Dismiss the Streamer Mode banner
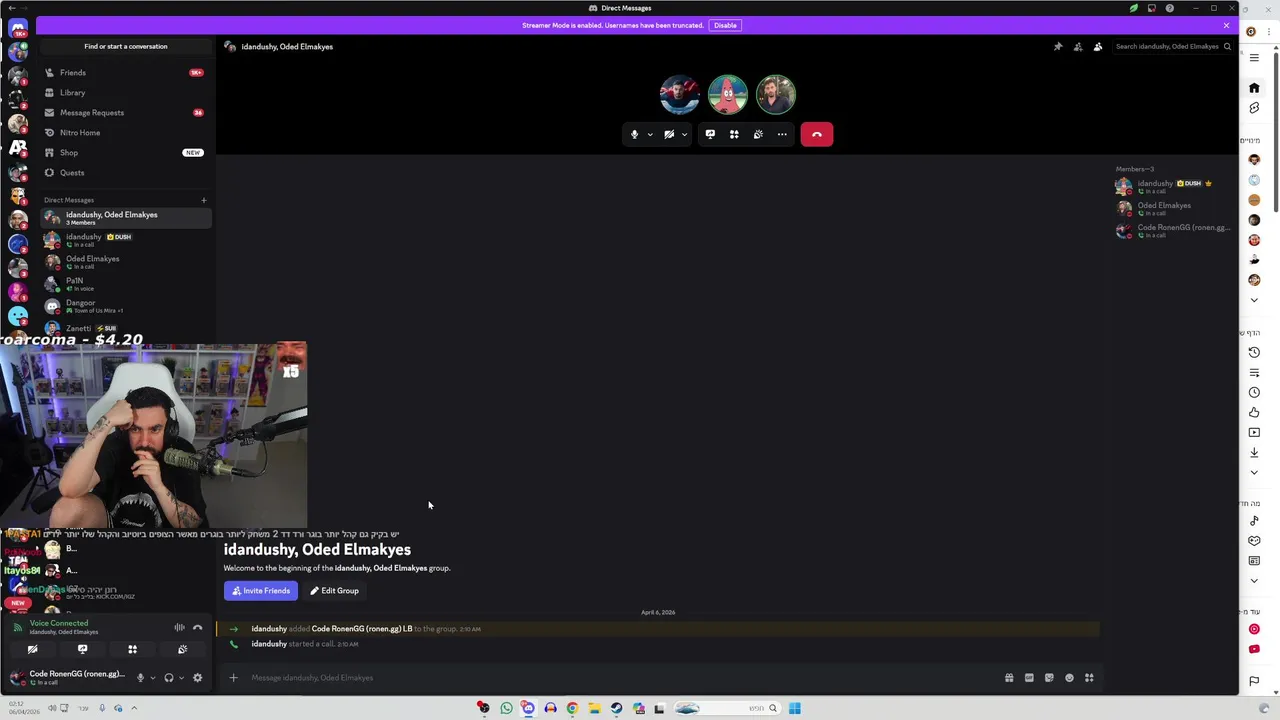Viewport: 1280px width, 720px height. pos(1226,25)
